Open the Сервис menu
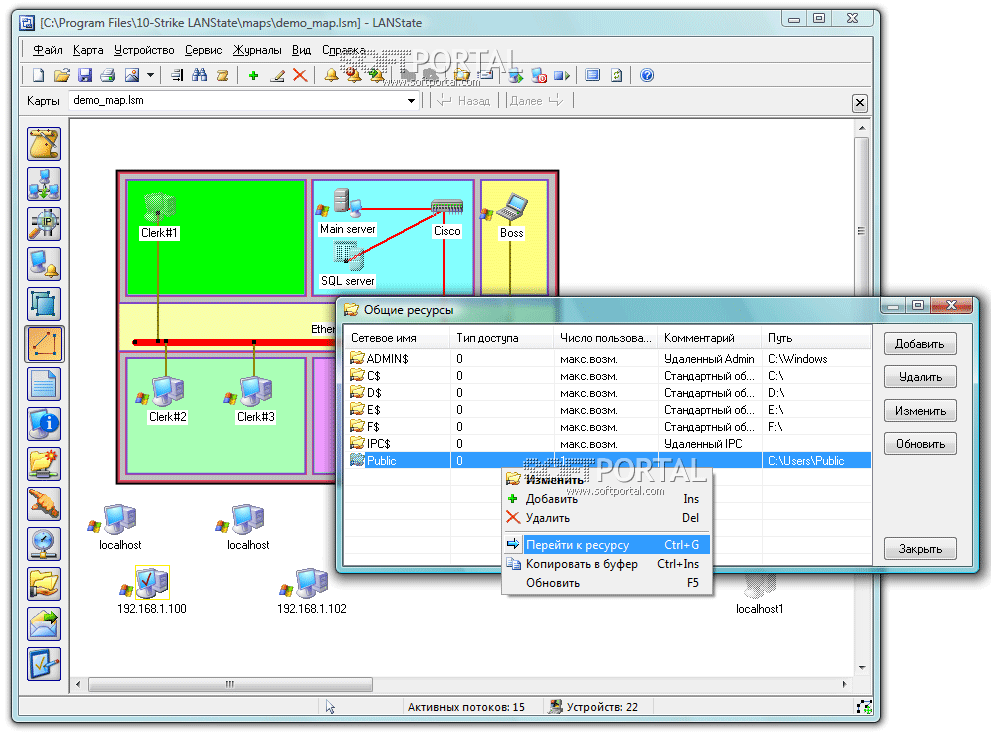991x732 pixels. 204,50
